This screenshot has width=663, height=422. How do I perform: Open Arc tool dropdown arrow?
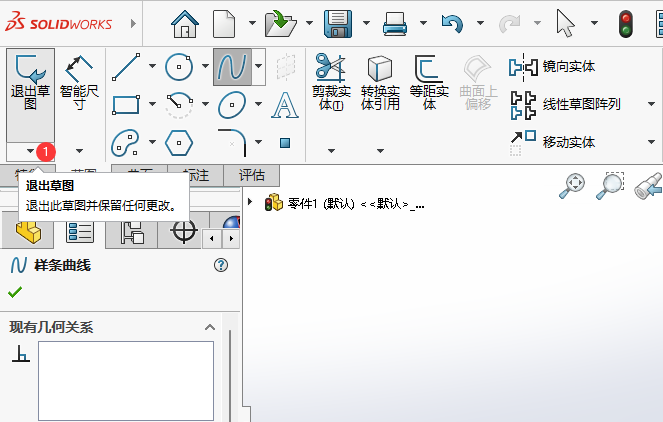pyautogui.click(x=205, y=104)
